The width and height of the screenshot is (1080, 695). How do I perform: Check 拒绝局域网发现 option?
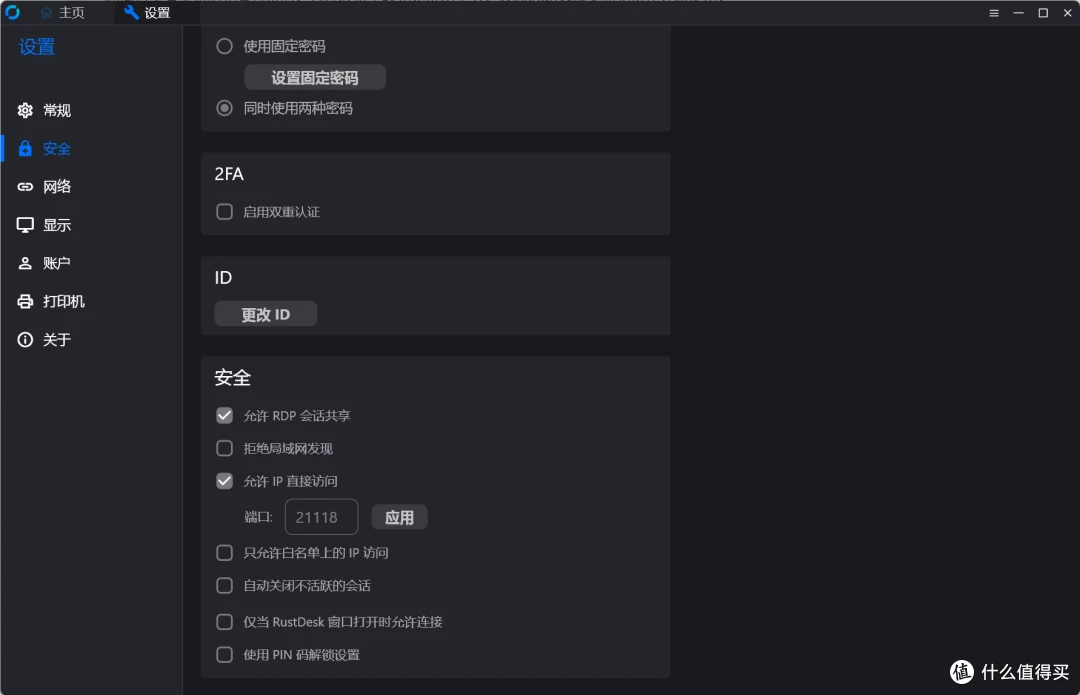pyautogui.click(x=225, y=448)
